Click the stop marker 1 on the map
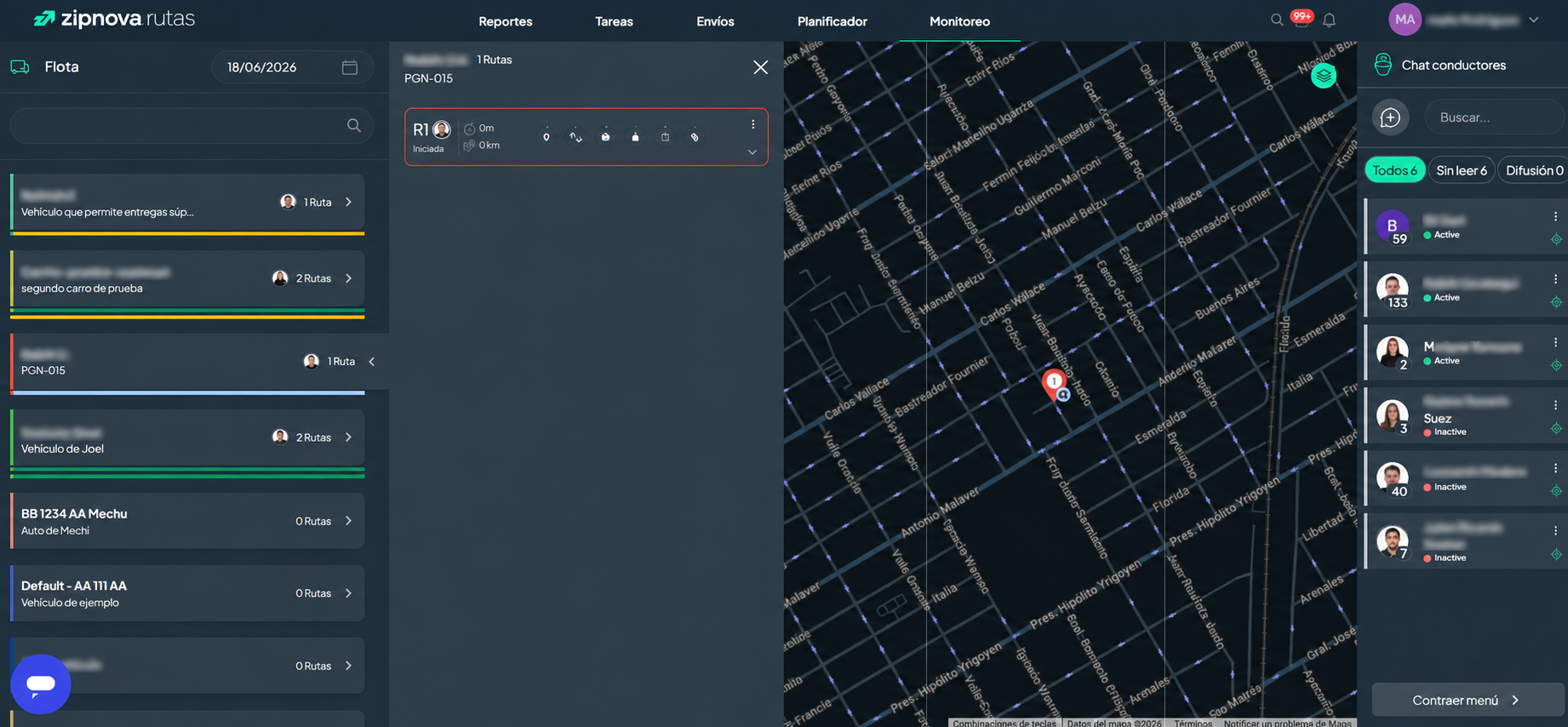The width and height of the screenshot is (1568, 727). coord(1054,382)
